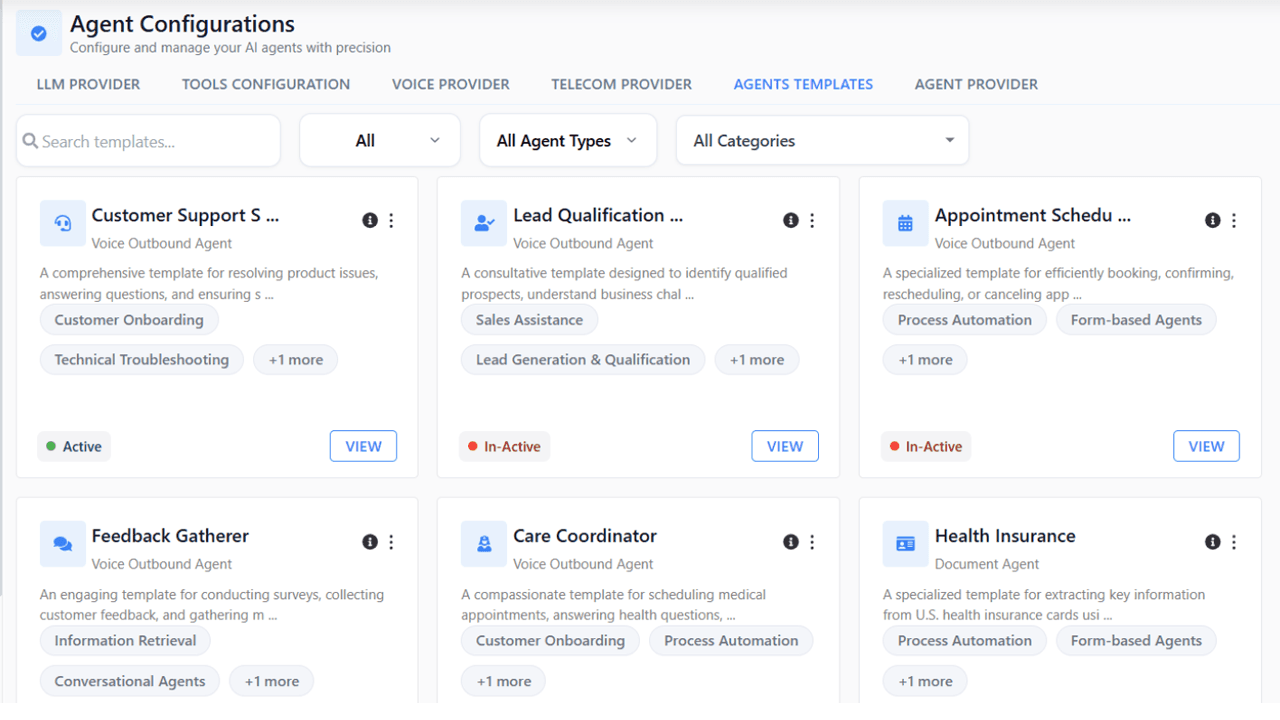Click the Feedback Gatherer chat icon
Viewport: 1280px width, 720px height.
[x=62, y=544]
